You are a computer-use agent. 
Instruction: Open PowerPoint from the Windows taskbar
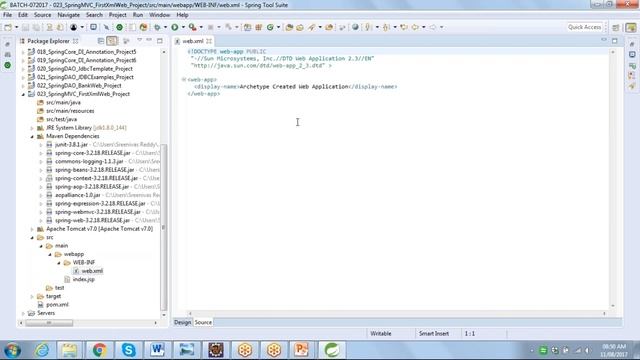pyautogui.click(x=302, y=350)
